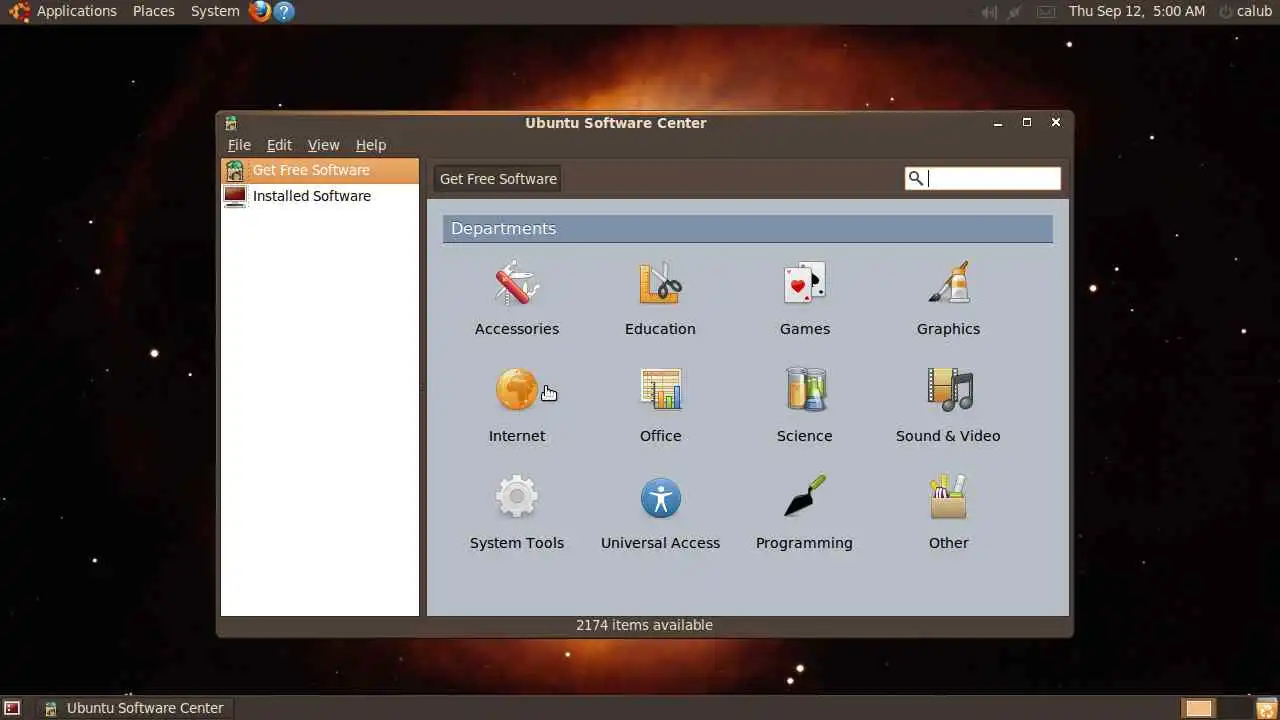Click the mail envelope indicator icon

click(x=1045, y=12)
